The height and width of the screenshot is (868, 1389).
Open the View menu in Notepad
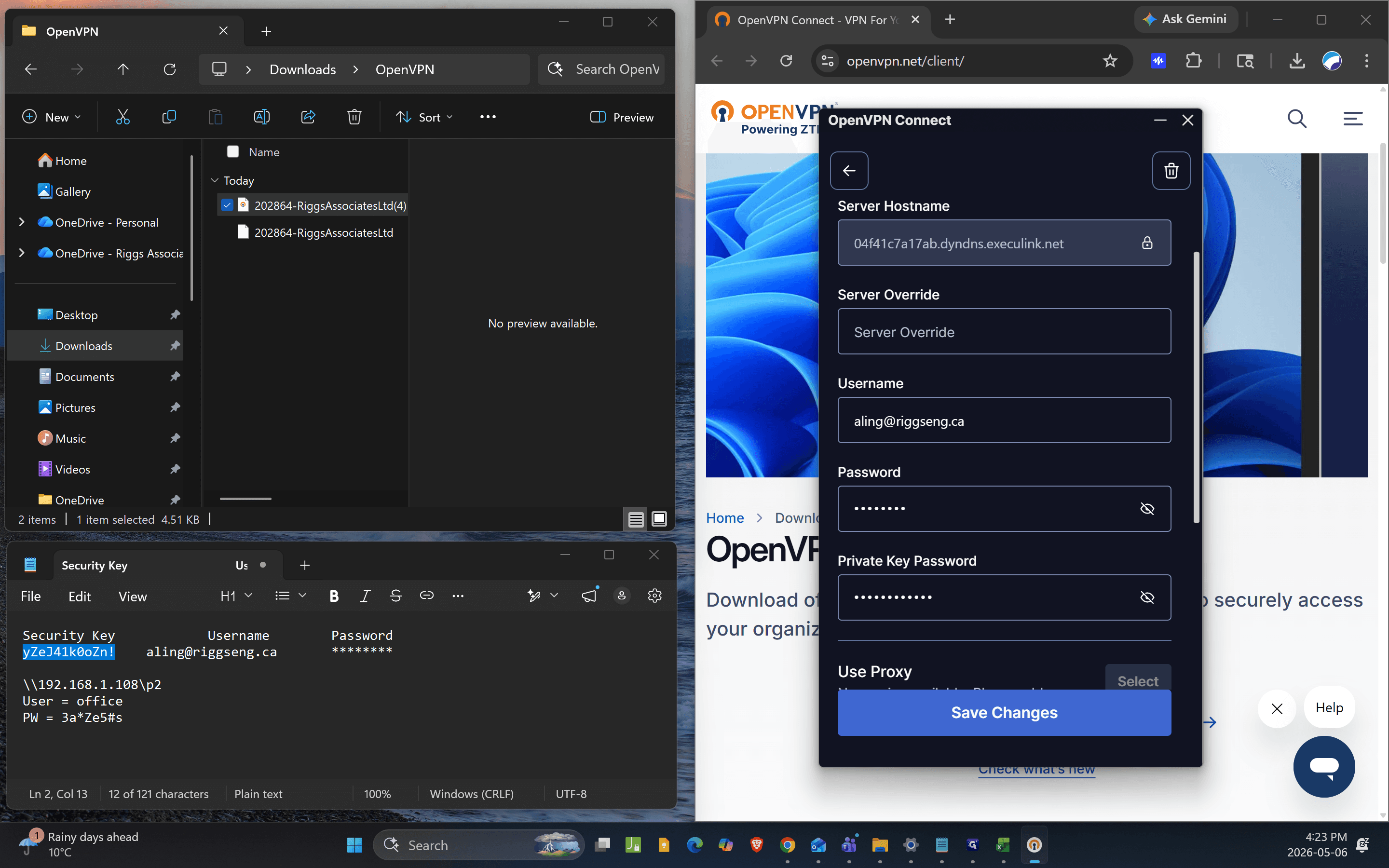coord(133,596)
